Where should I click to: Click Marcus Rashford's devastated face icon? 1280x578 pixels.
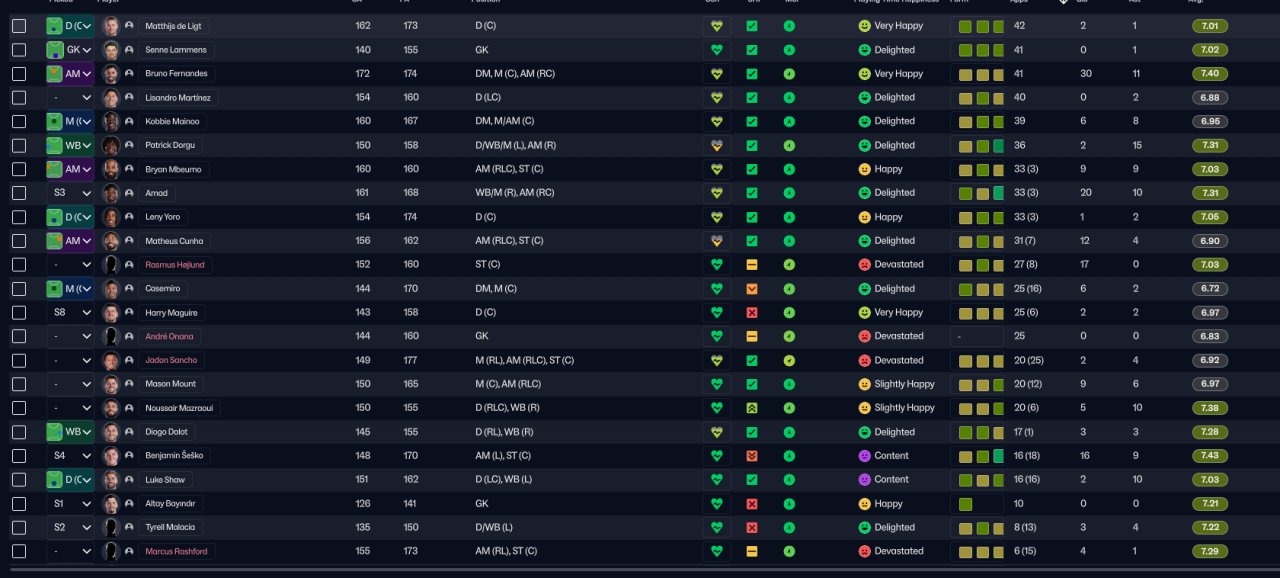tap(865, 551)
